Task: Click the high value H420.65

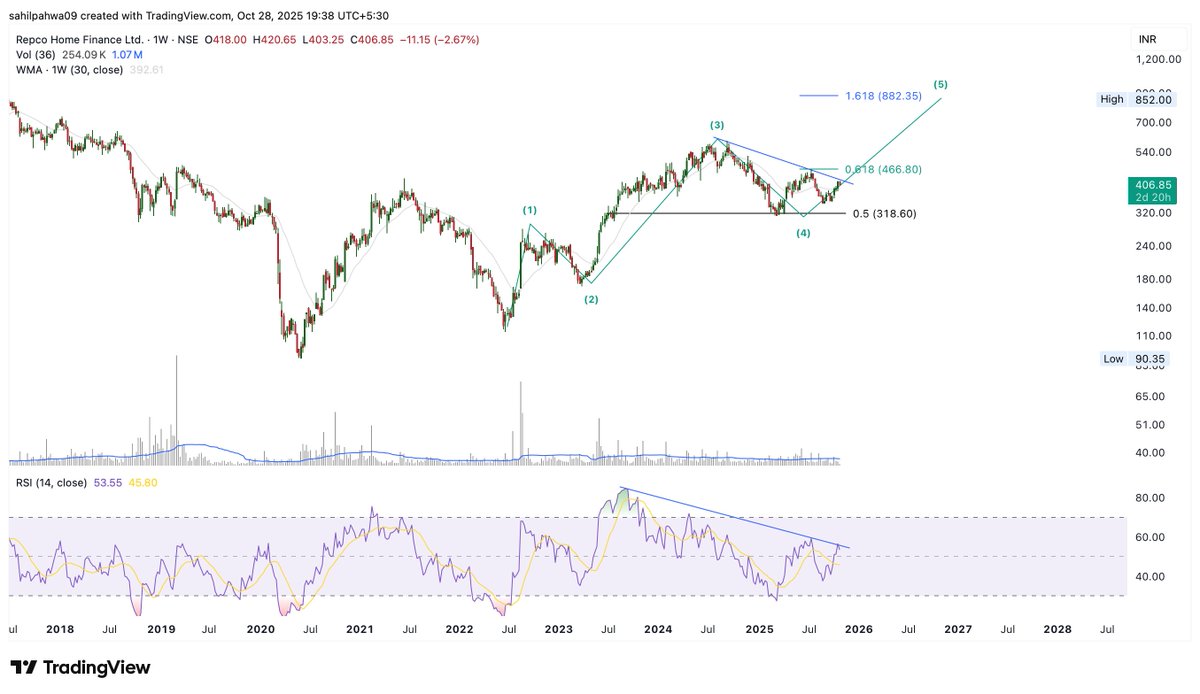Action: (x=276, y=40)
